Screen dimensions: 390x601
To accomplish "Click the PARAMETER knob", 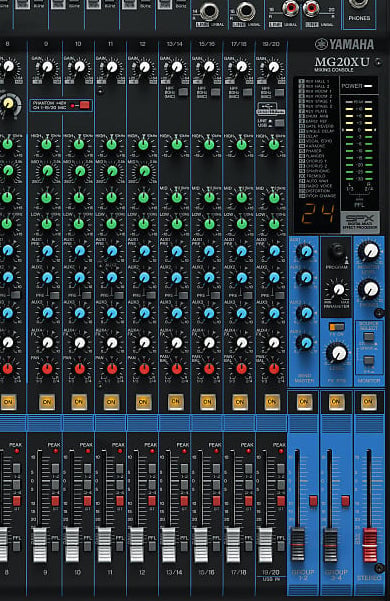I will point(339,289).
